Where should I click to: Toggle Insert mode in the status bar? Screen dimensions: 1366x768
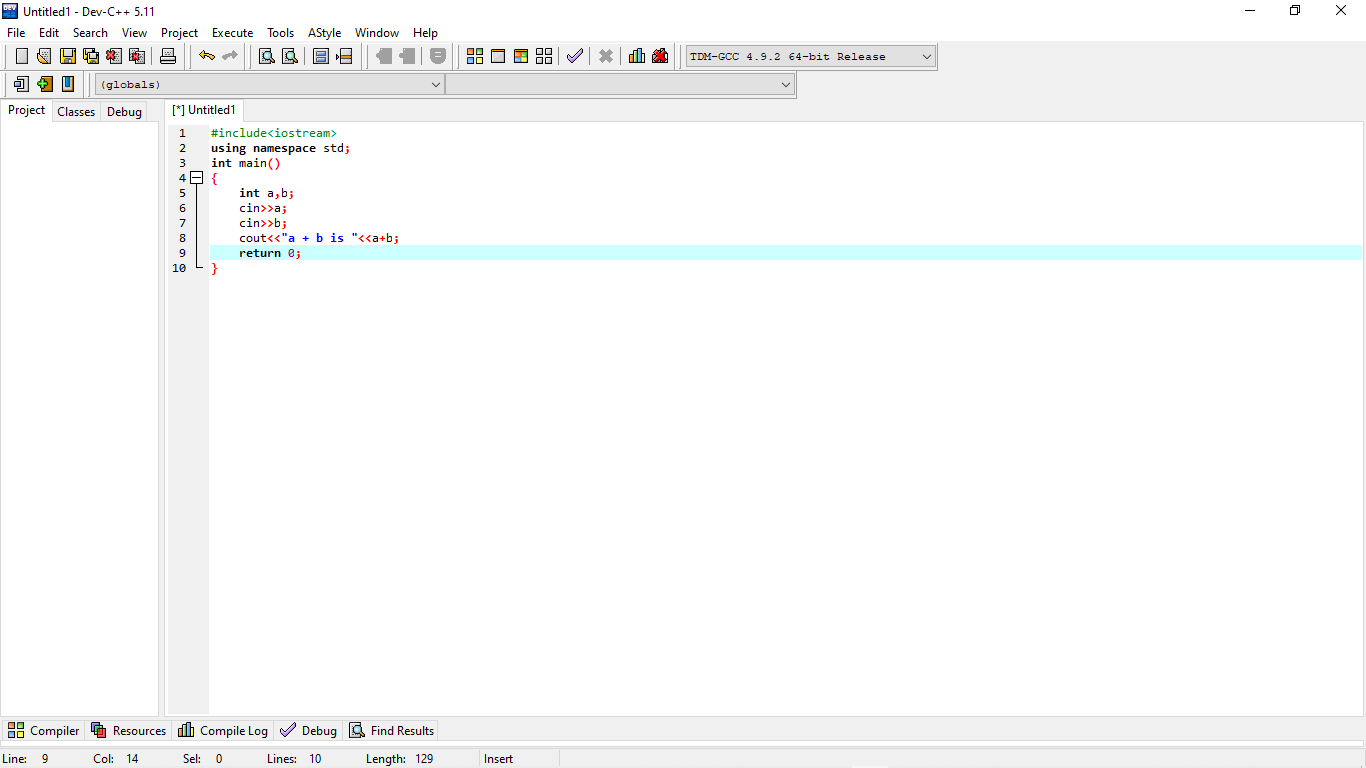pyautogui.click(x=498, y=758)
